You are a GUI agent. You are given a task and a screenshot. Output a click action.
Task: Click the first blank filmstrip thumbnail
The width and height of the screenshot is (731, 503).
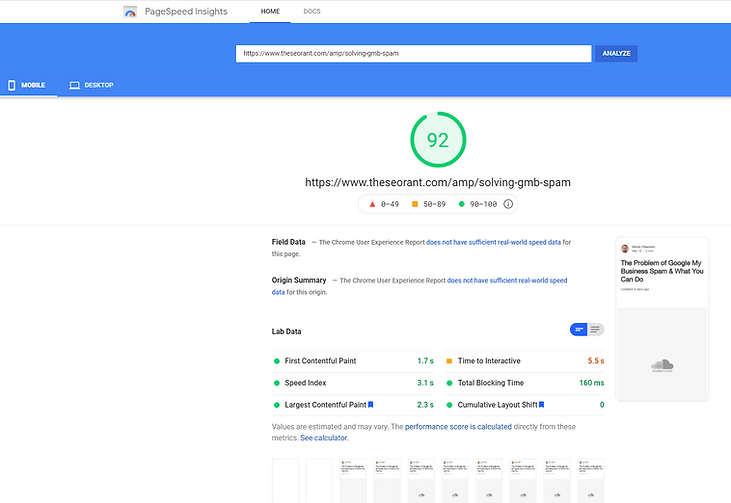285,481
